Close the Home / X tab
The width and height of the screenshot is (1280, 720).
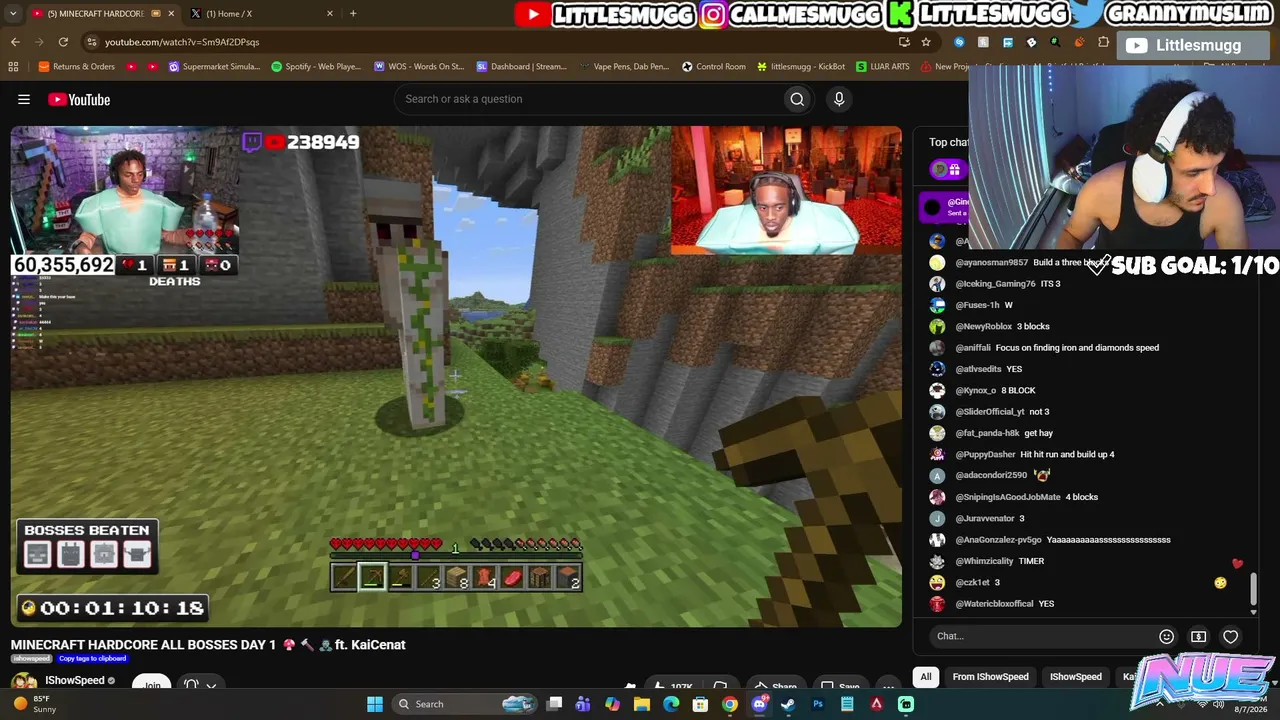329,13
